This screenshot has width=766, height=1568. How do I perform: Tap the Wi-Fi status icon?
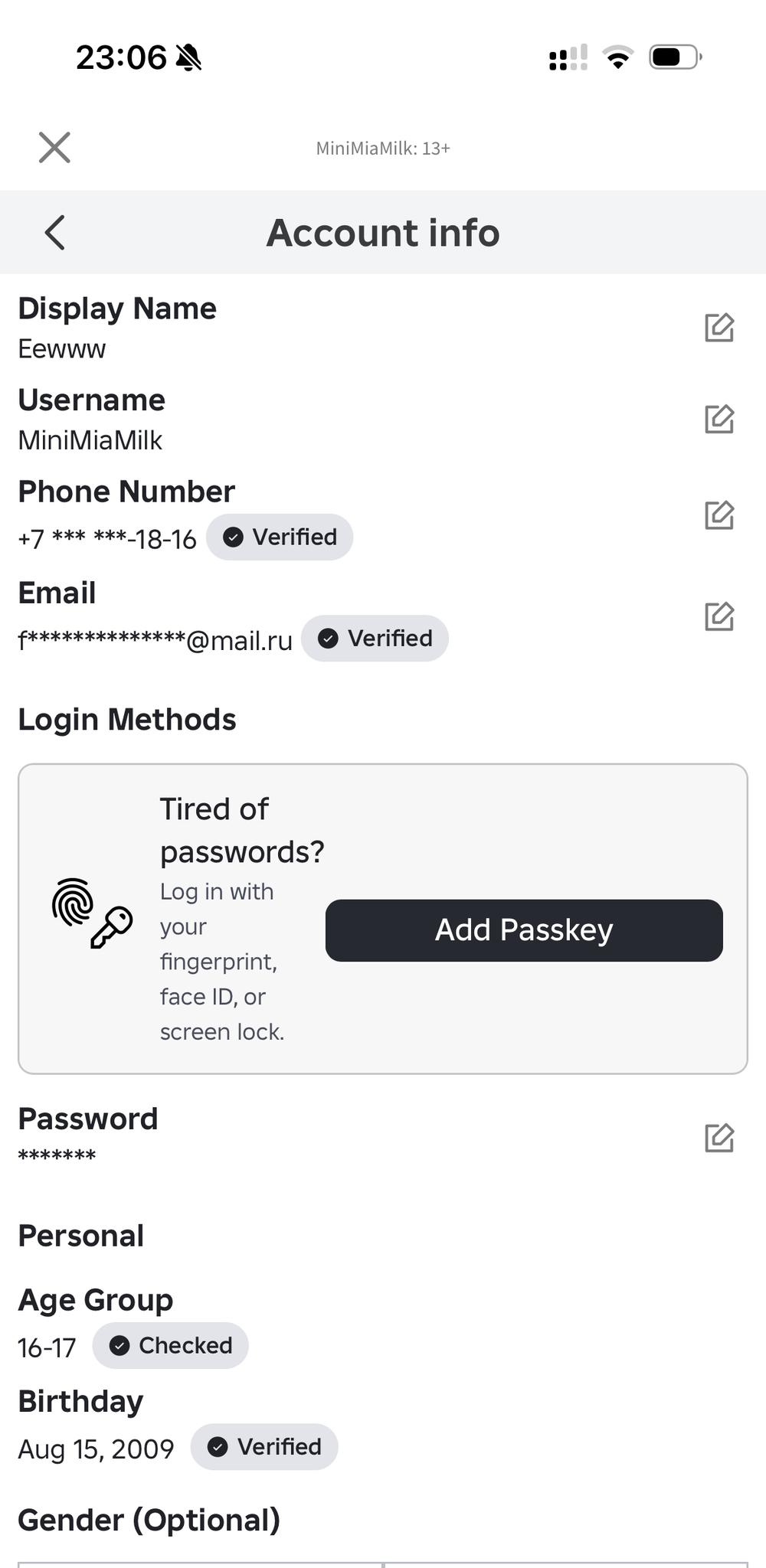[x=617, y=57]
